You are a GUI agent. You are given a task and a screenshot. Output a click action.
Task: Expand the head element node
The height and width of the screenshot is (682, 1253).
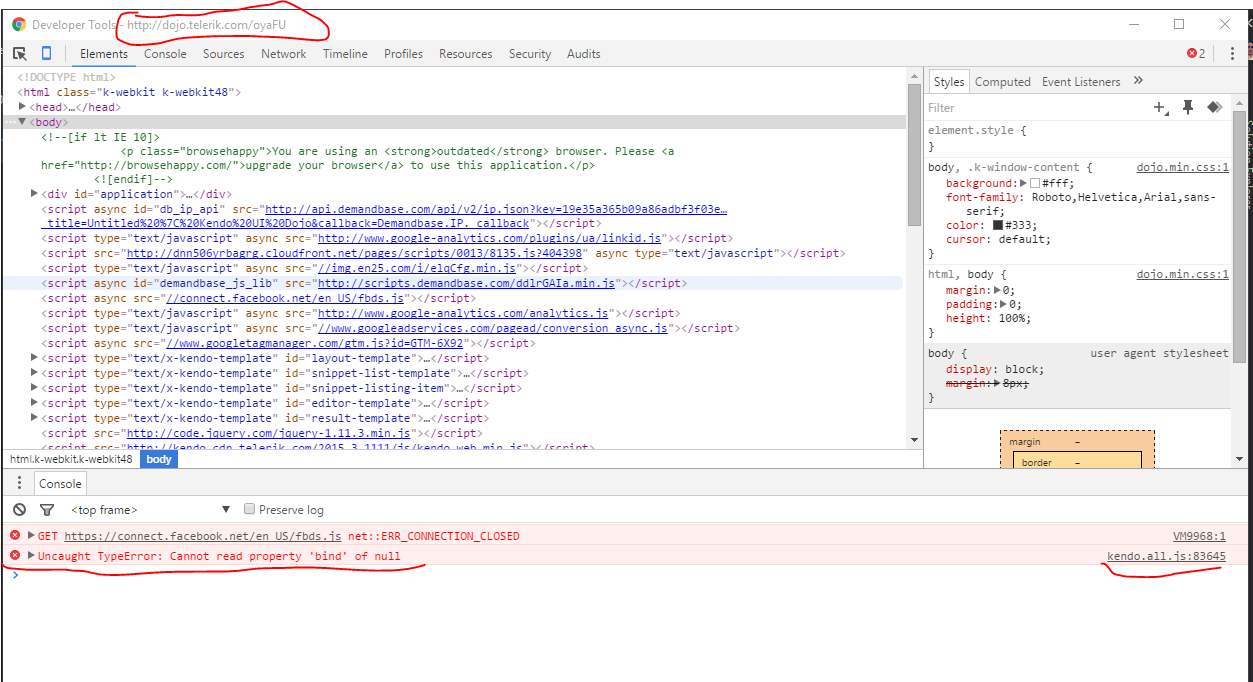(23, 106)
